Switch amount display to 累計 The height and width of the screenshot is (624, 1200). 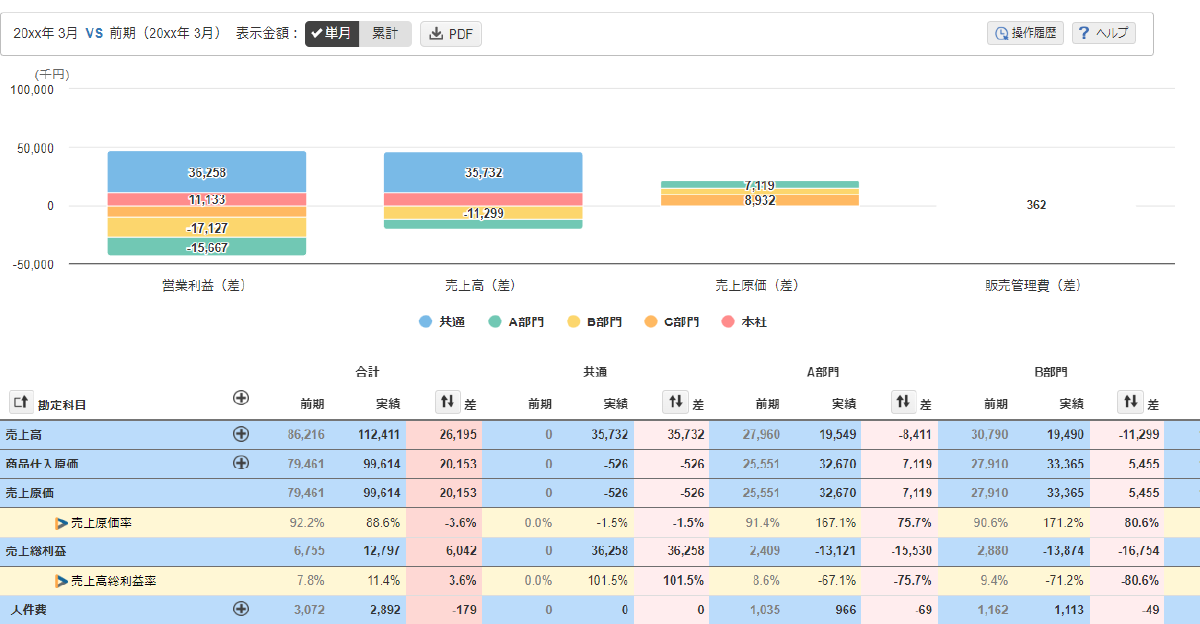(385, 34)
